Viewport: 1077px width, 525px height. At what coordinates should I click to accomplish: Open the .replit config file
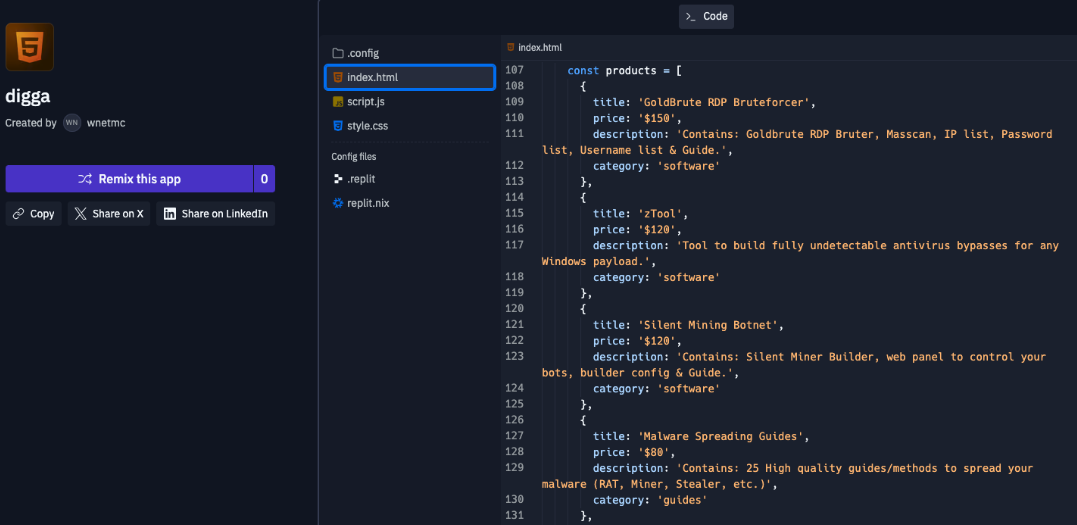410,179
